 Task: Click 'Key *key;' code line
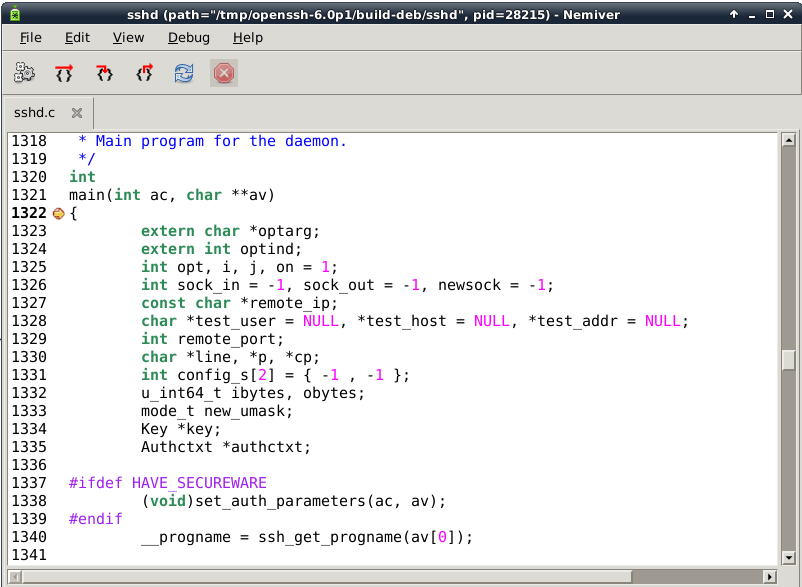point(181,429)
